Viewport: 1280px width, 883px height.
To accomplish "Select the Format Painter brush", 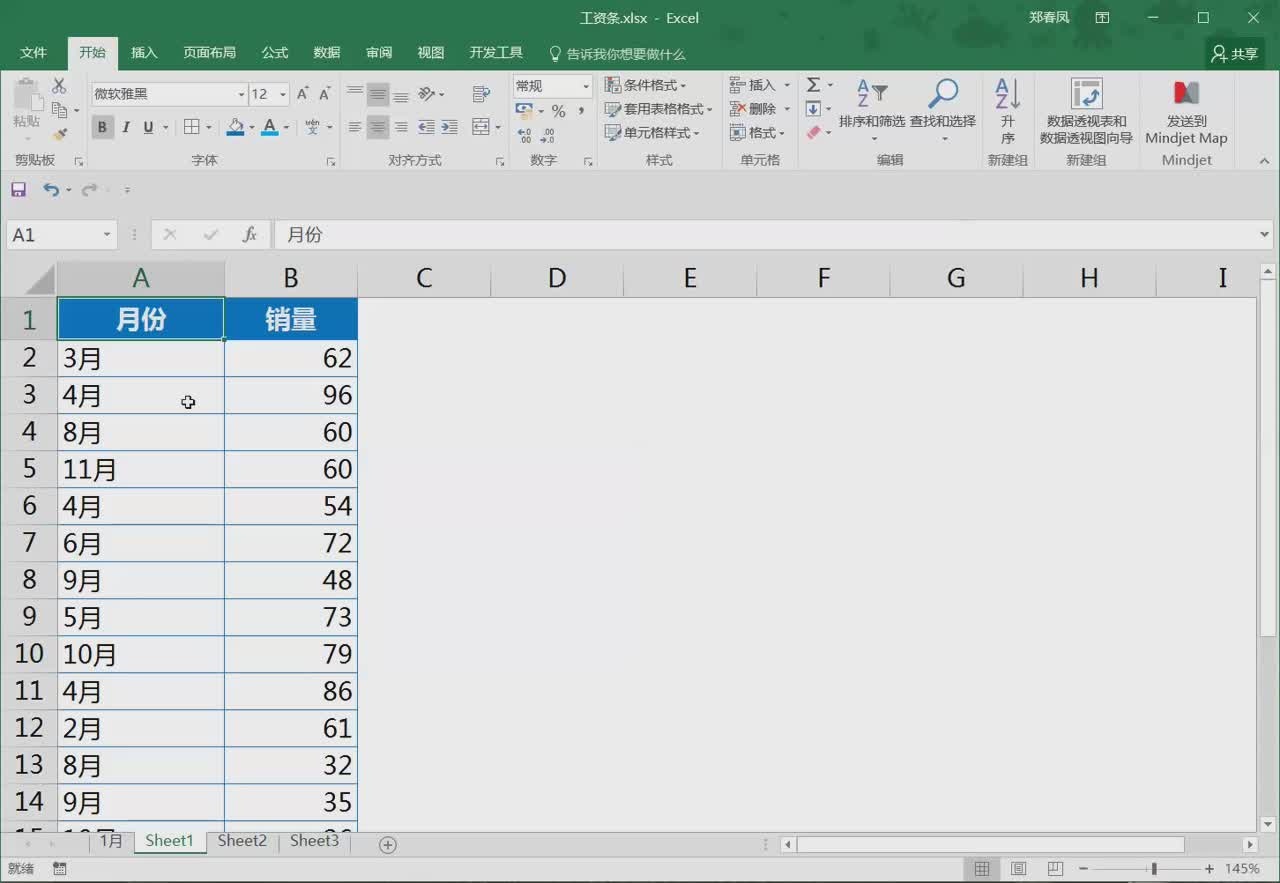I will pyautogui.click(x=59, y=134).
